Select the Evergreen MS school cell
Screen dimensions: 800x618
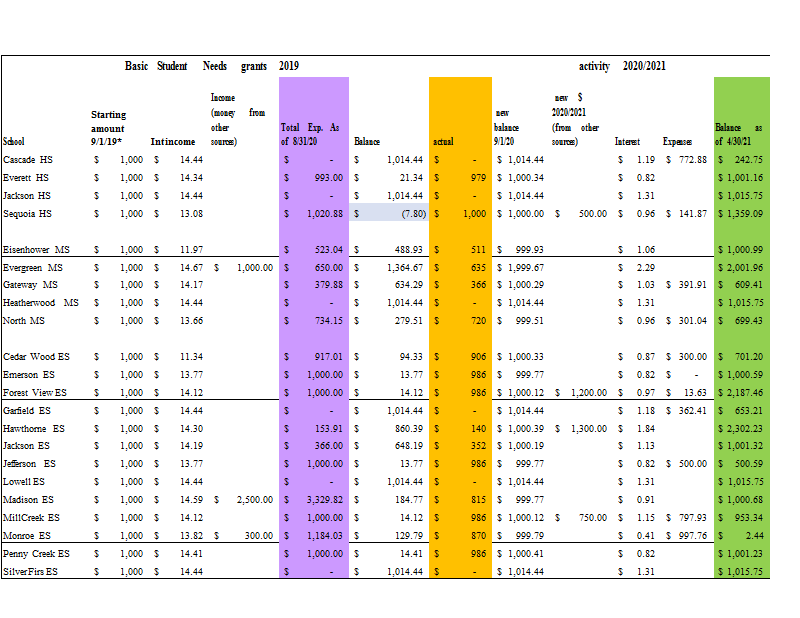pyautogui.click(x=33, y=268)
